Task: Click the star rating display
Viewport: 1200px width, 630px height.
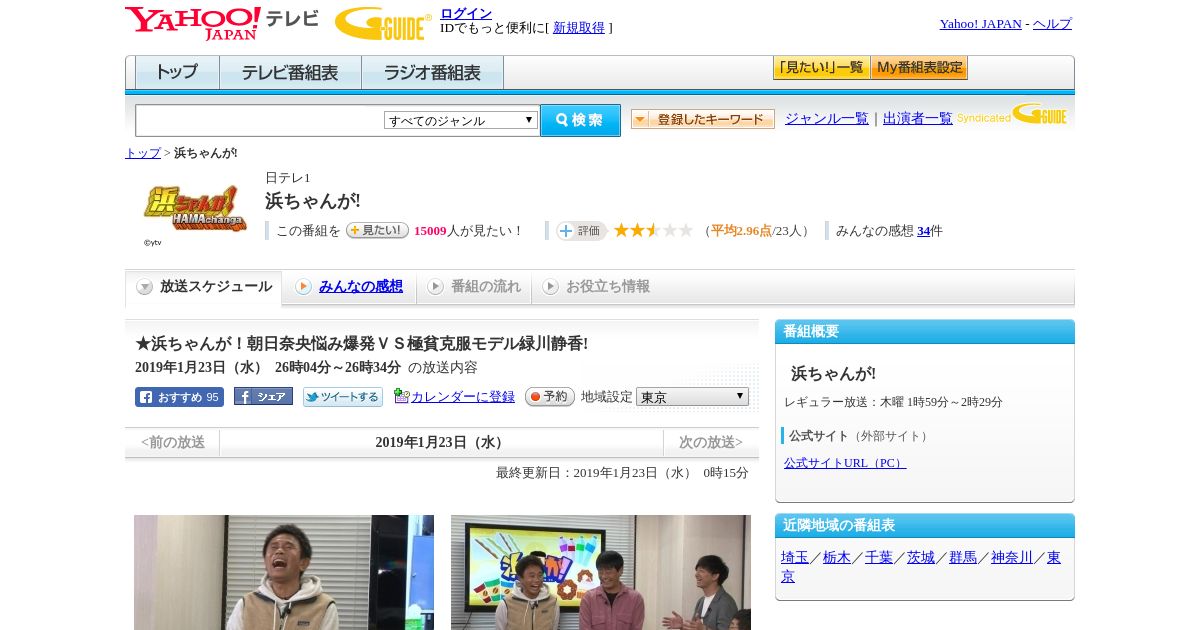Action: click(653, 230)
